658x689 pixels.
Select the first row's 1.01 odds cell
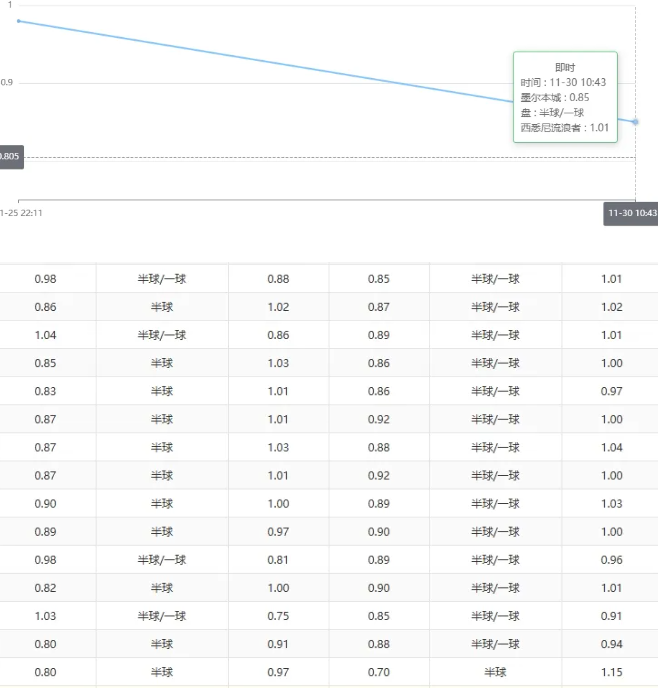point(611,279)
